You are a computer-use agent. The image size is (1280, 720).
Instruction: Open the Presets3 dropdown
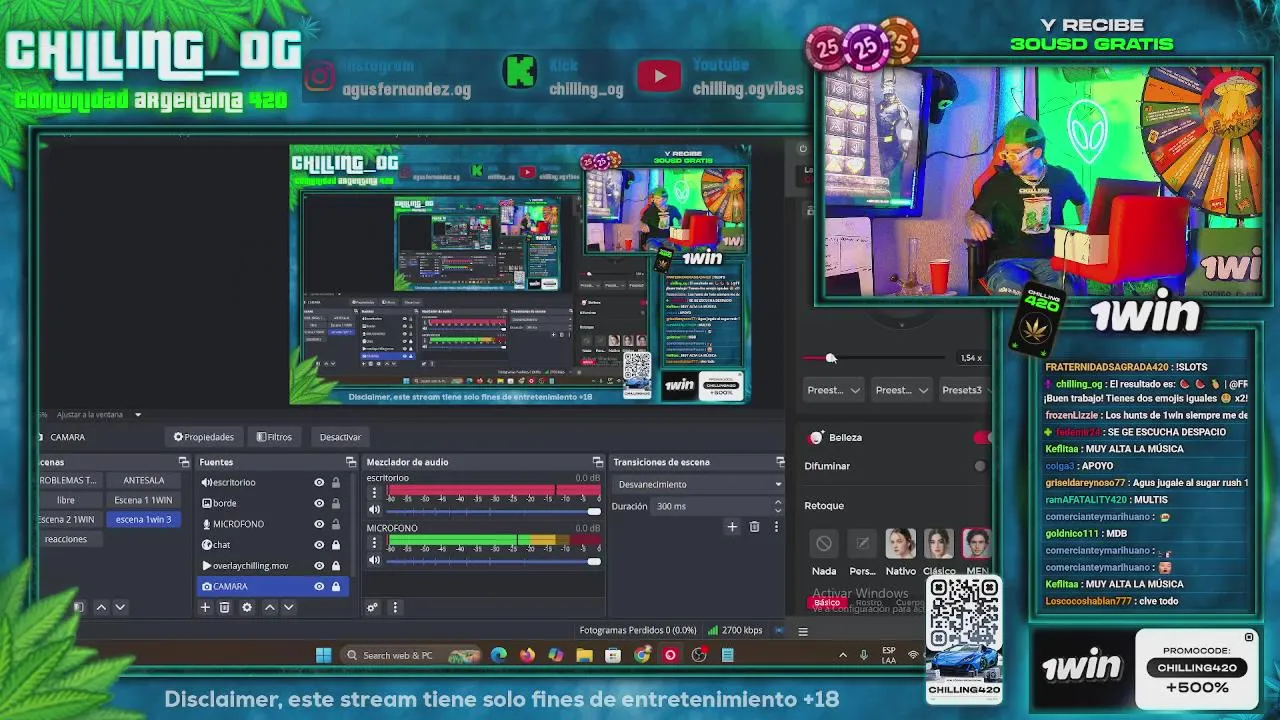coord(965,390)
